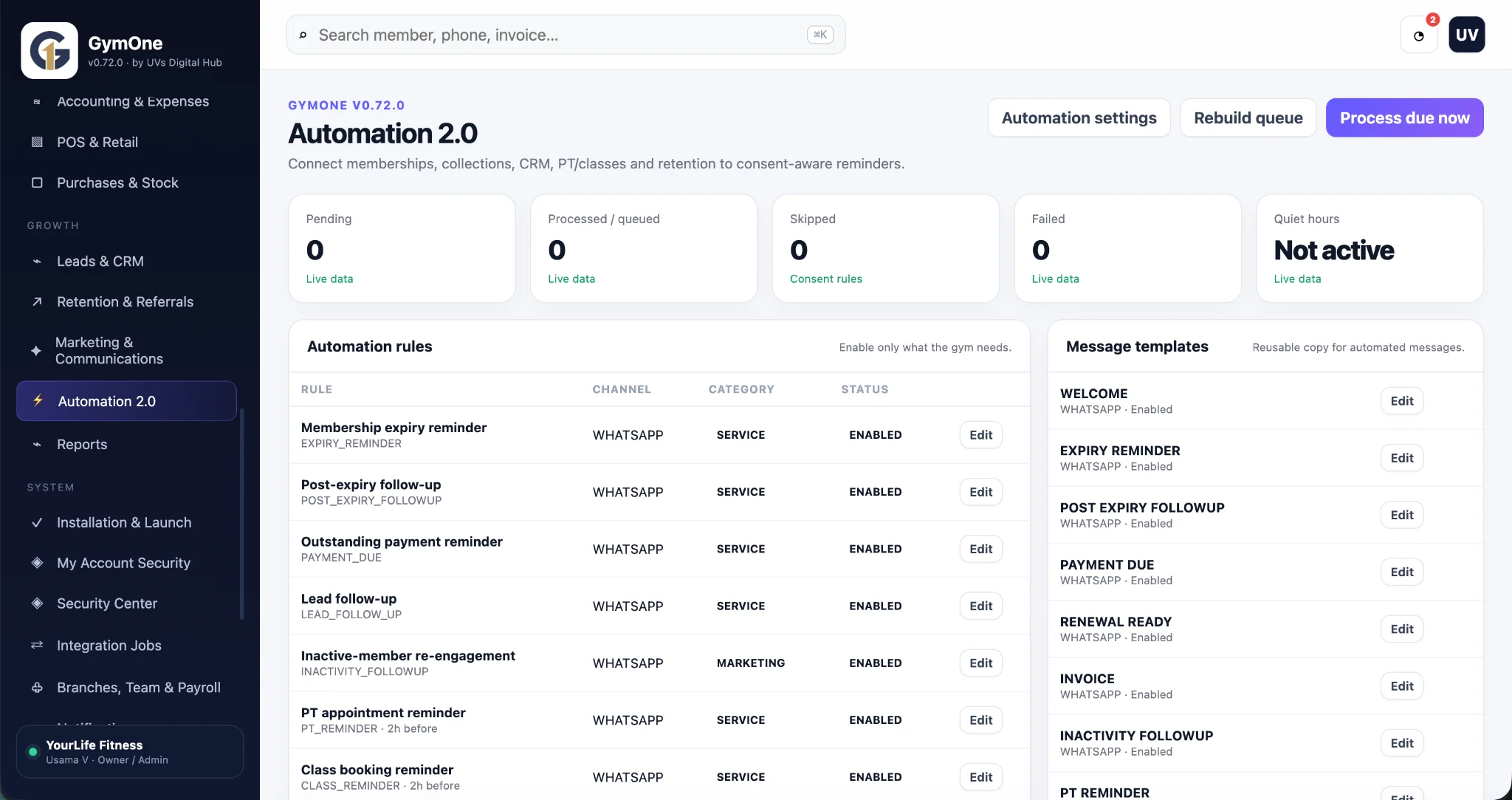
Task: Edit Membership expiry reminder rule
Action: (980, 435)
